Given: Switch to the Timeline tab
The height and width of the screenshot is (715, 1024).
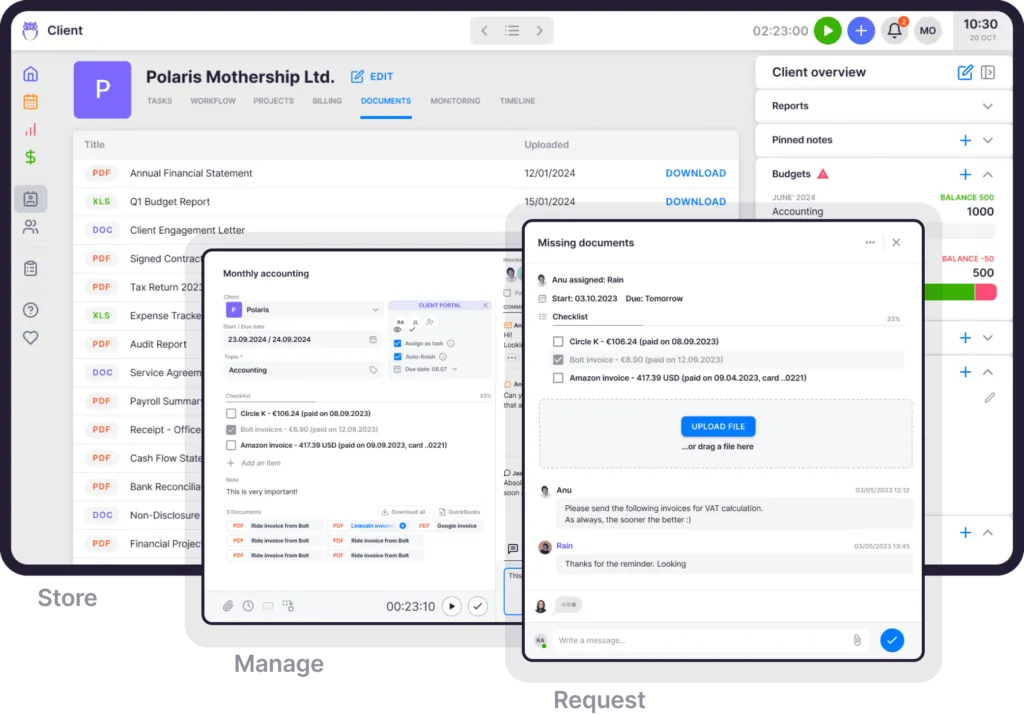Looking at the screenshot, I should click(x=517, y=101).
